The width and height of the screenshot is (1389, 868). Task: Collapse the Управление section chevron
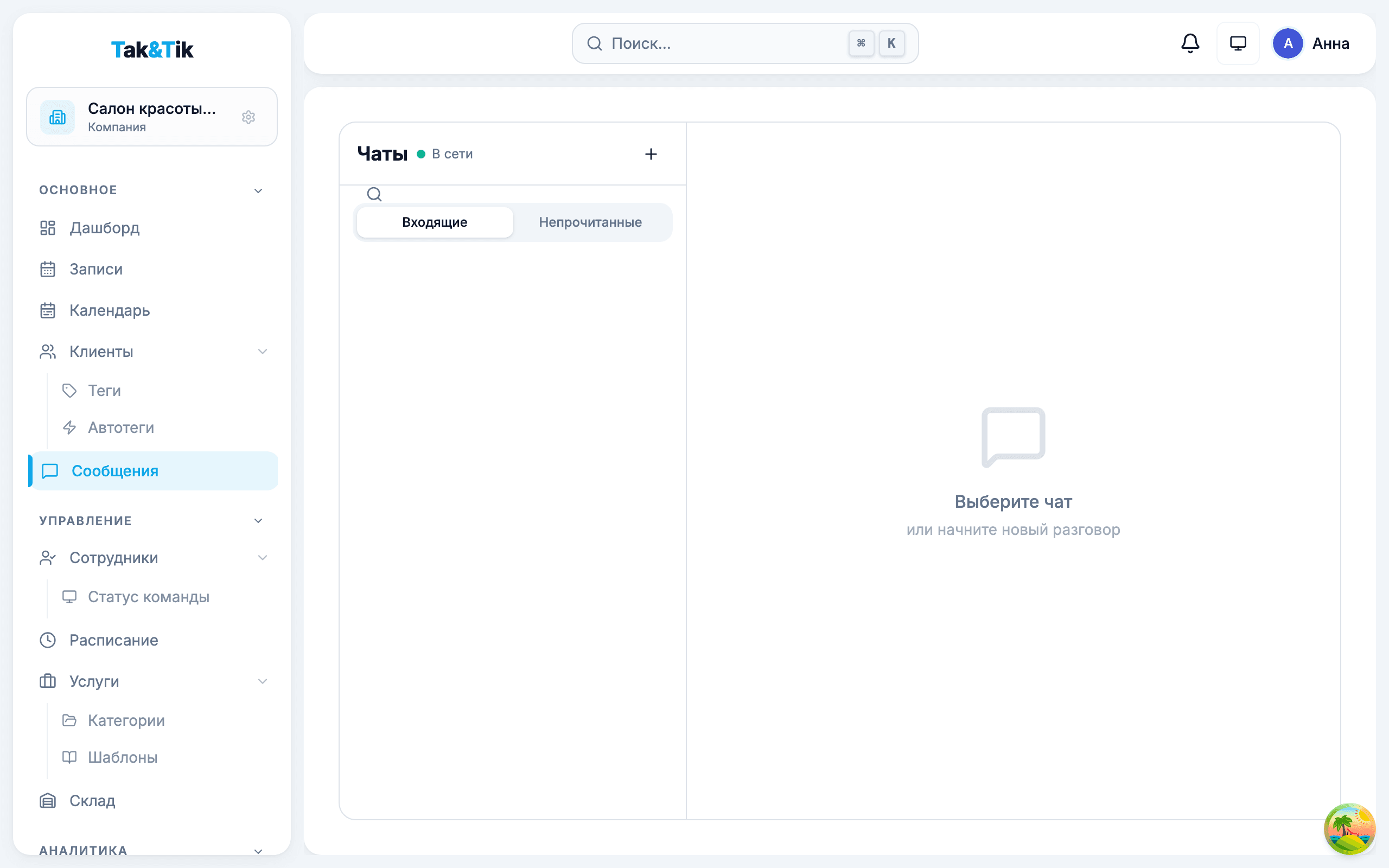(x=258, y=521)
